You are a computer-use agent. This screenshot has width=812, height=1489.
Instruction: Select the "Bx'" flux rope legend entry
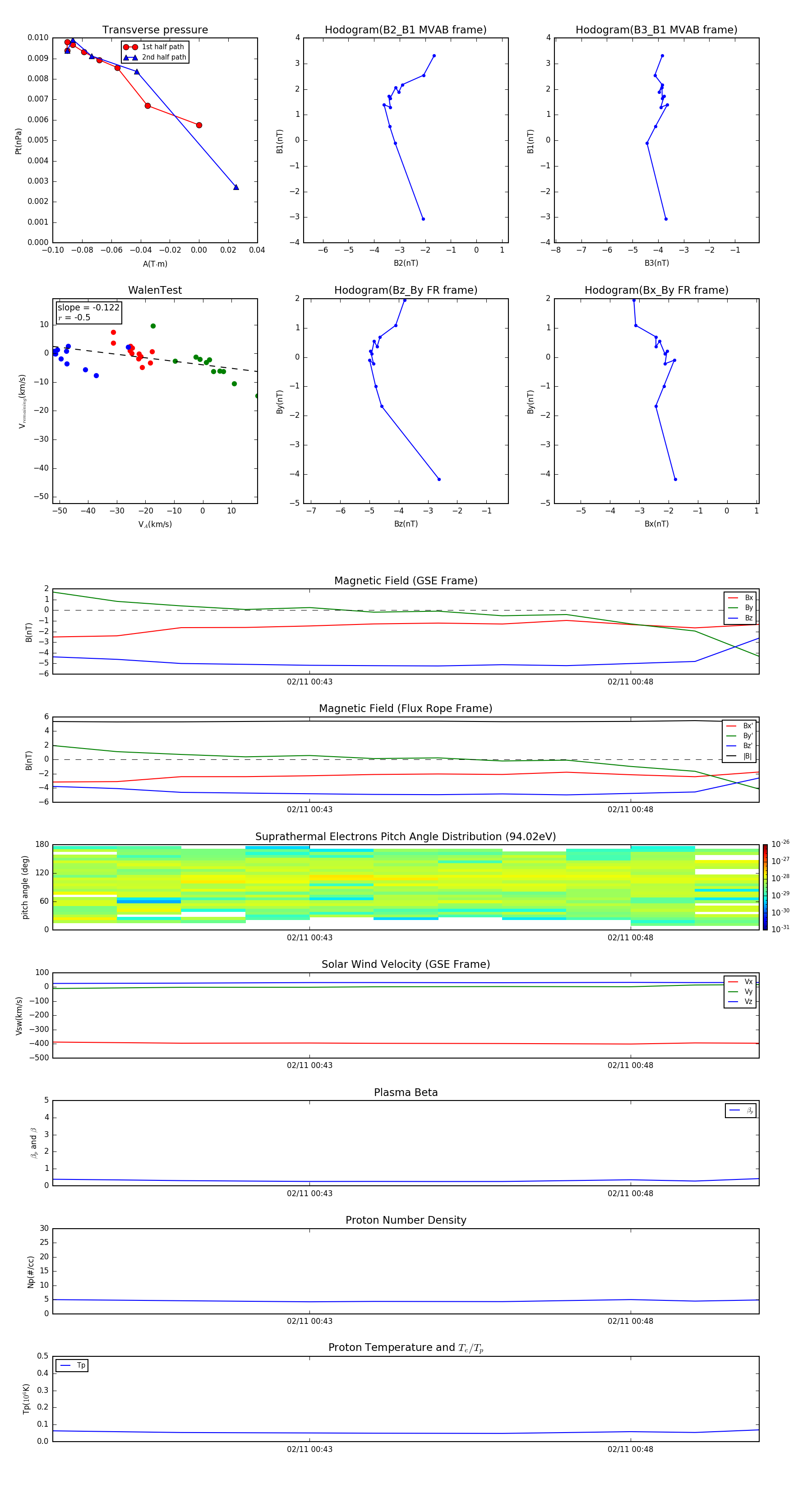[x=740, y=726]
